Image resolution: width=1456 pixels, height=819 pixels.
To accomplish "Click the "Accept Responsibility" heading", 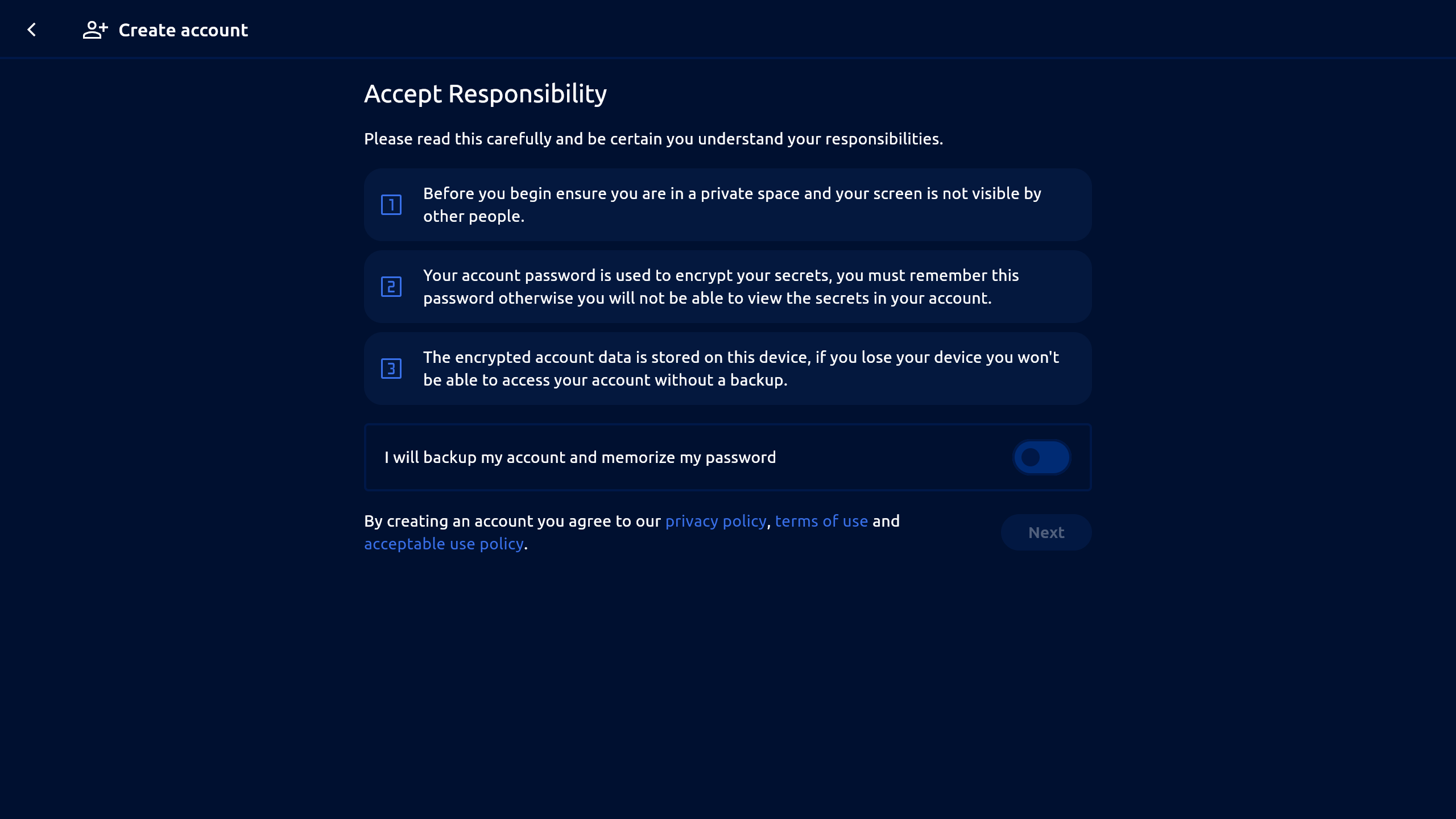I will tap(485, 94).
